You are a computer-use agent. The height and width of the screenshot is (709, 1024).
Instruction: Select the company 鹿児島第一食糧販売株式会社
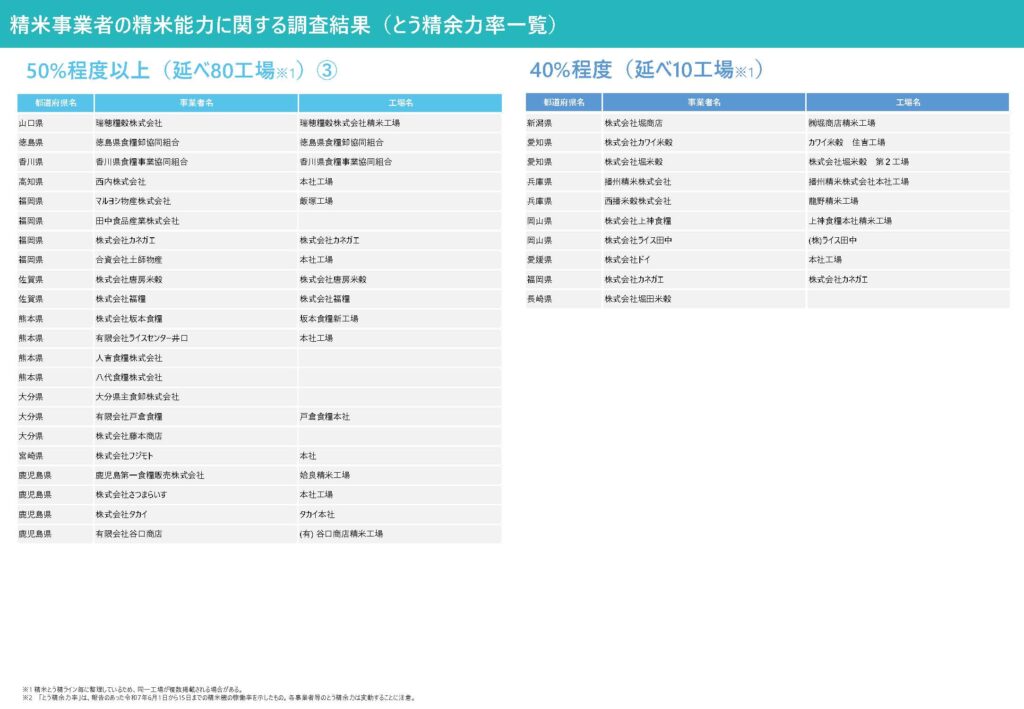150,475
